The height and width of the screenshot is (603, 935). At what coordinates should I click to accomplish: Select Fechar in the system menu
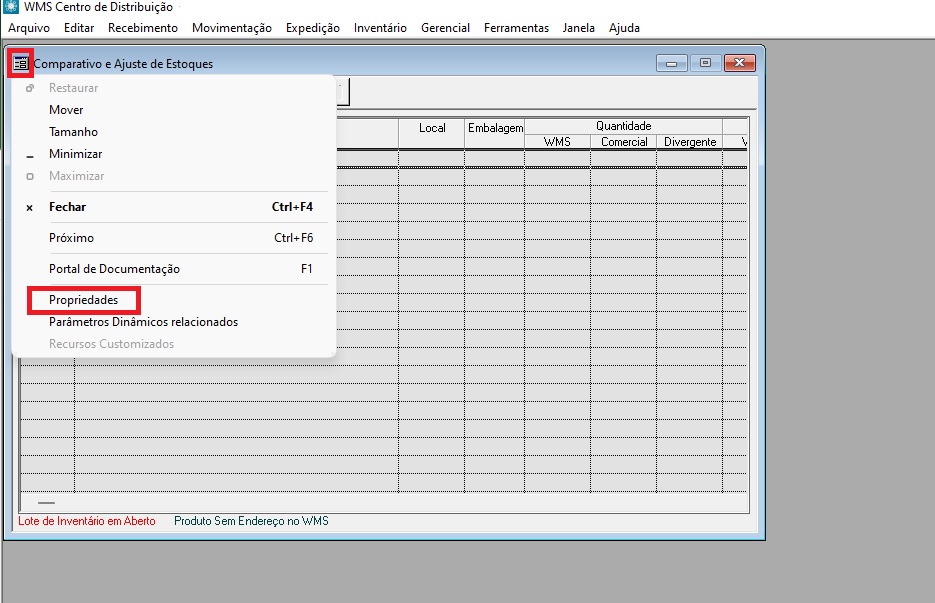pos(67,207)
